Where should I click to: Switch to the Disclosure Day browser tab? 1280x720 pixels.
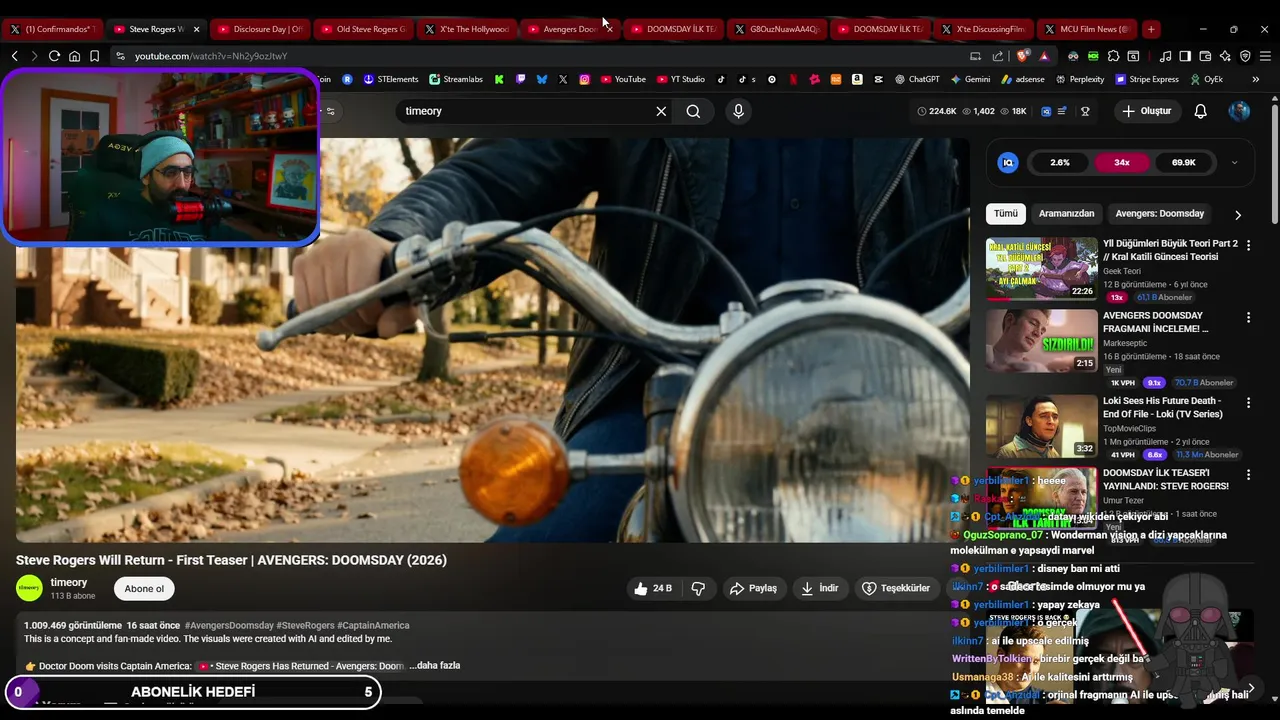tap(260, 29)
